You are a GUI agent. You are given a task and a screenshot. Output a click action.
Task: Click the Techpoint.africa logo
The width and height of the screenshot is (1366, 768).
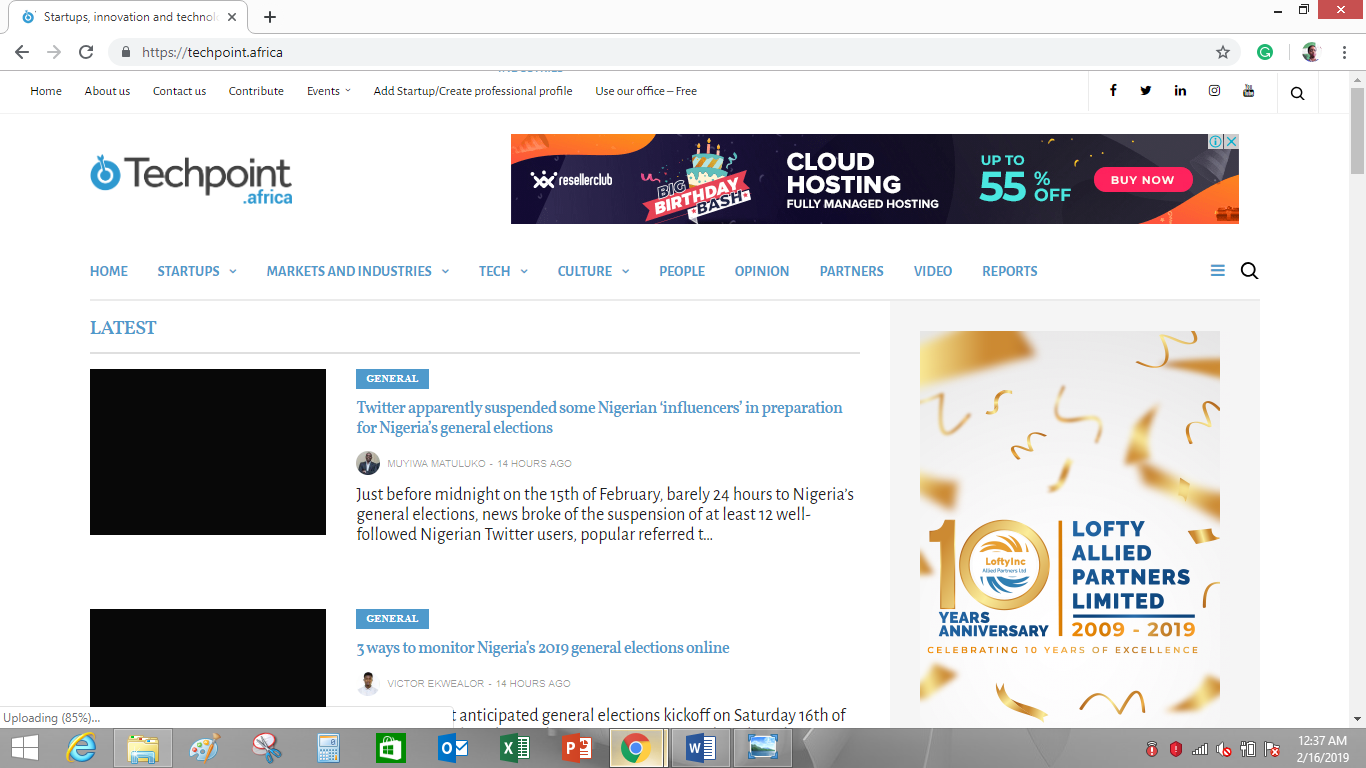[191, 180]
